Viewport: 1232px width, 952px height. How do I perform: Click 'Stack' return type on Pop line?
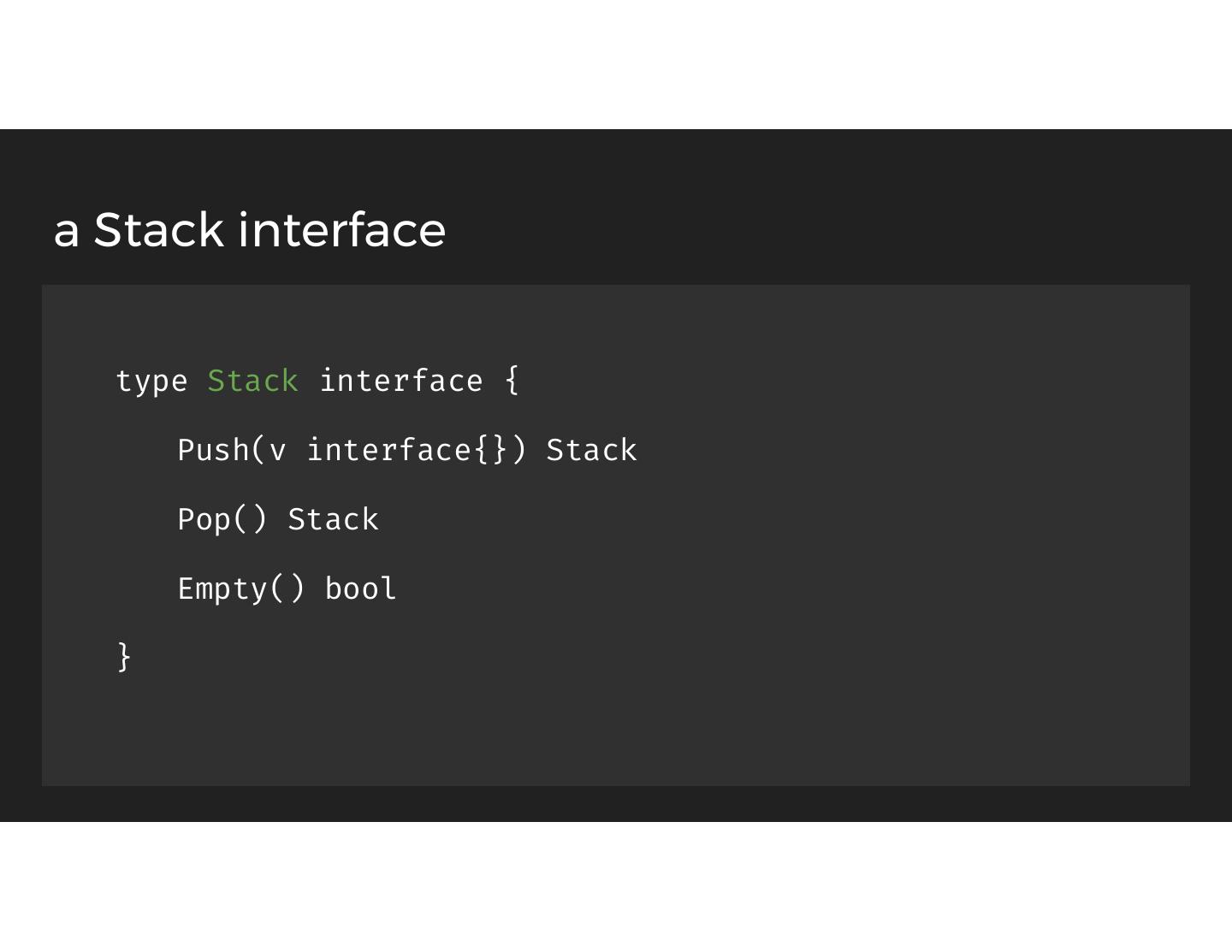coord(333,519)
